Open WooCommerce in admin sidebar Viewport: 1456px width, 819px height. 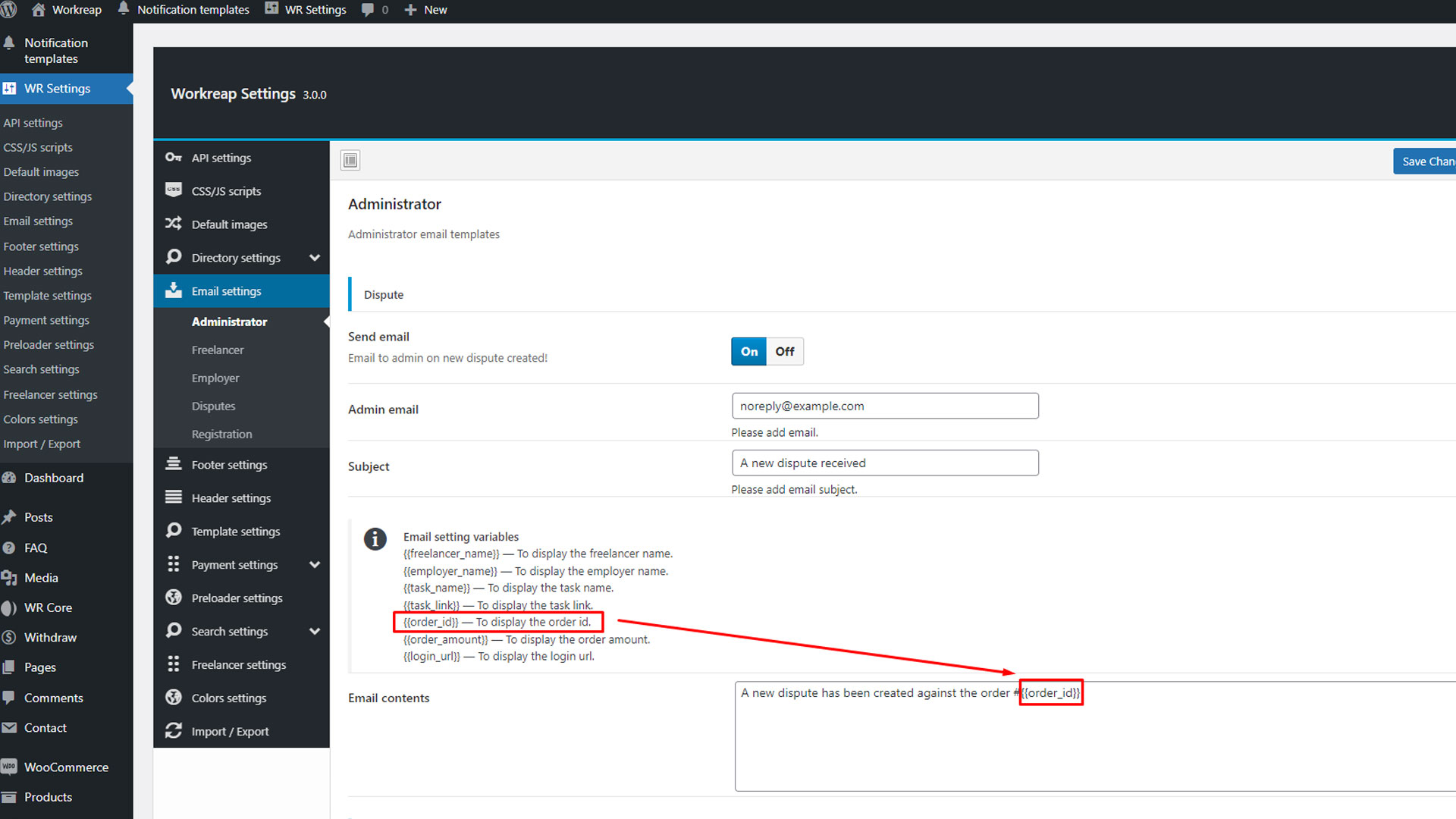click(66, 767)
